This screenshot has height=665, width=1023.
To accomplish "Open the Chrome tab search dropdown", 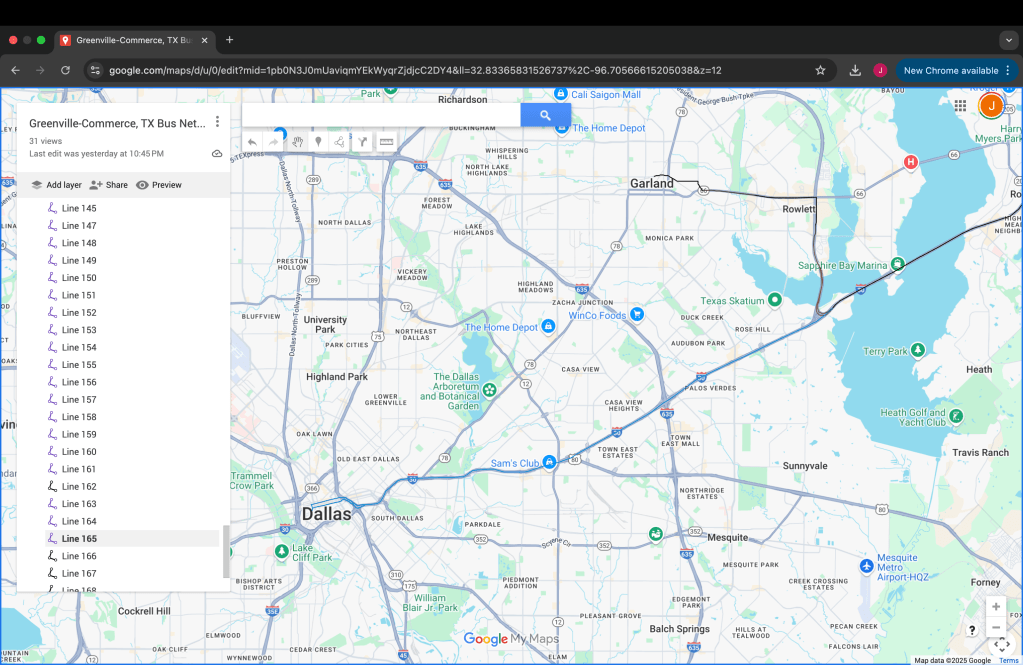I will 1008,40.
